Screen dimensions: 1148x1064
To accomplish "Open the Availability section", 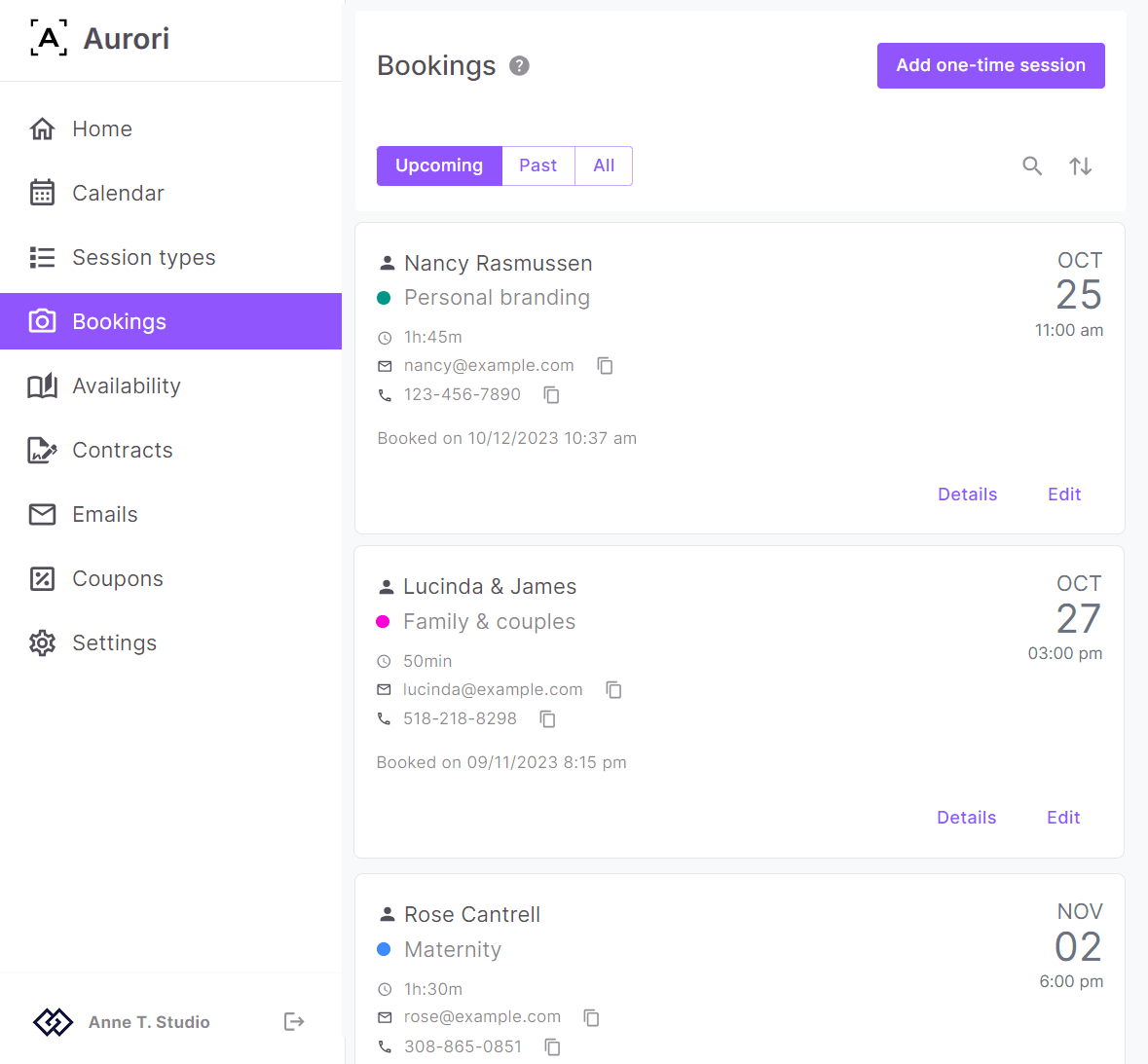I will 126,385.
